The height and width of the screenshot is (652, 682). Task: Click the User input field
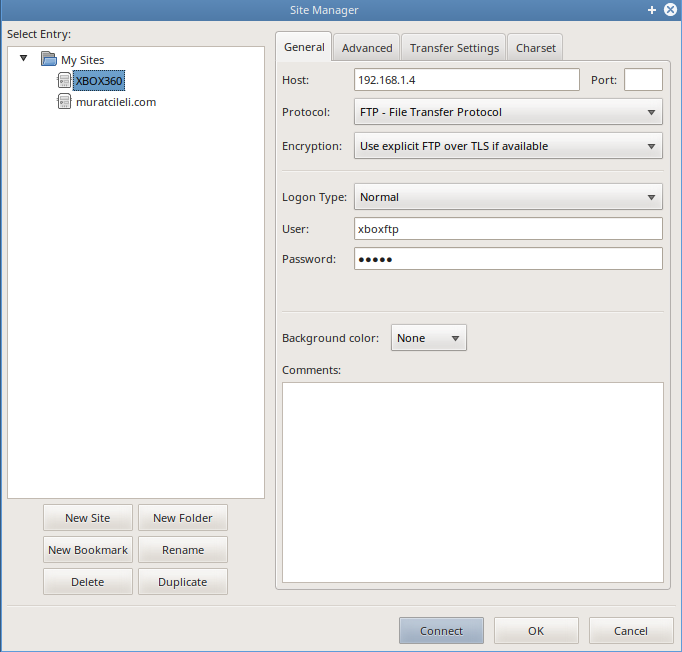click(508, 229)
